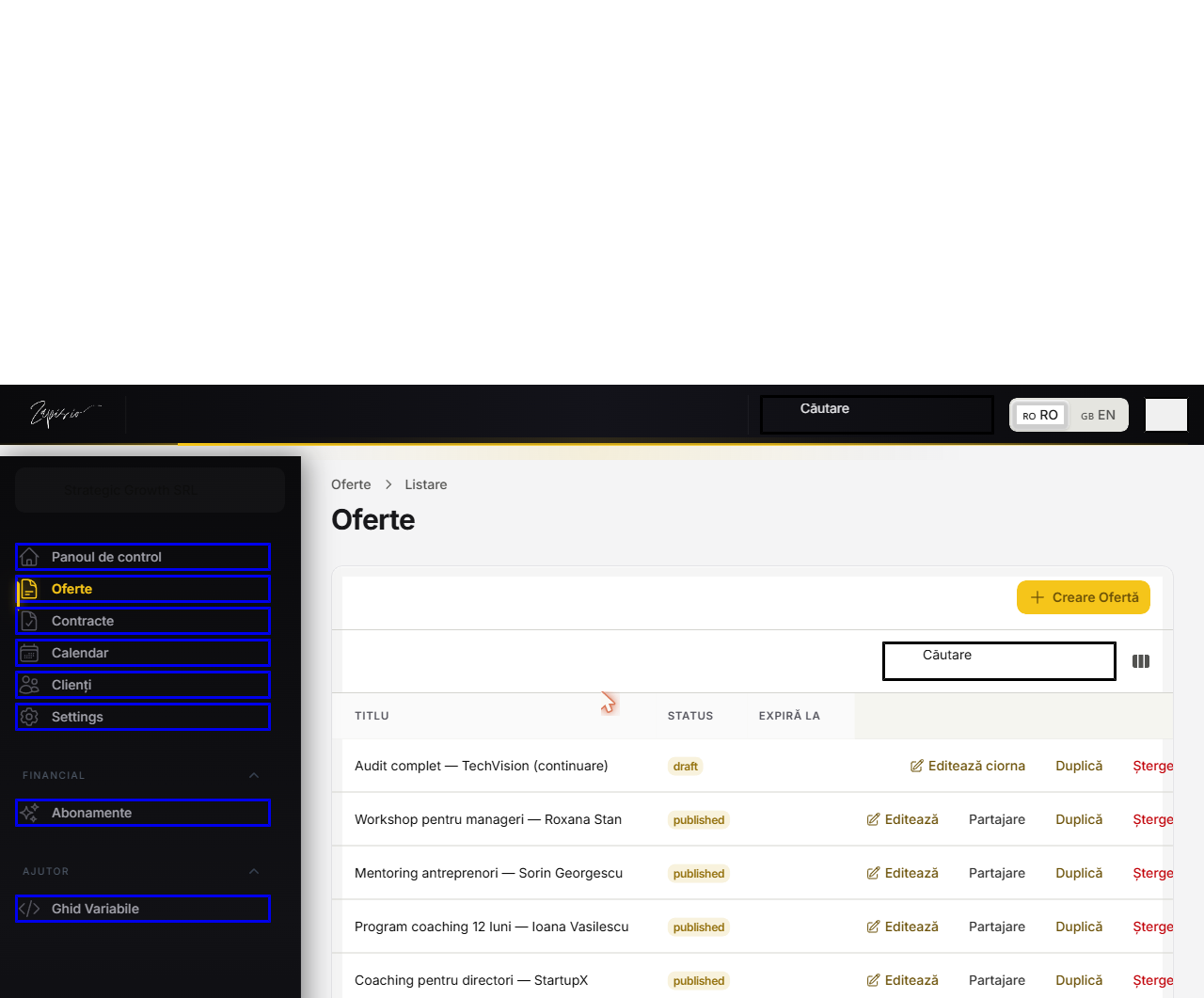Share the Workshop pentru manageri offer
The height and width of the screenshot is (998, 1204).
point(997,819)
